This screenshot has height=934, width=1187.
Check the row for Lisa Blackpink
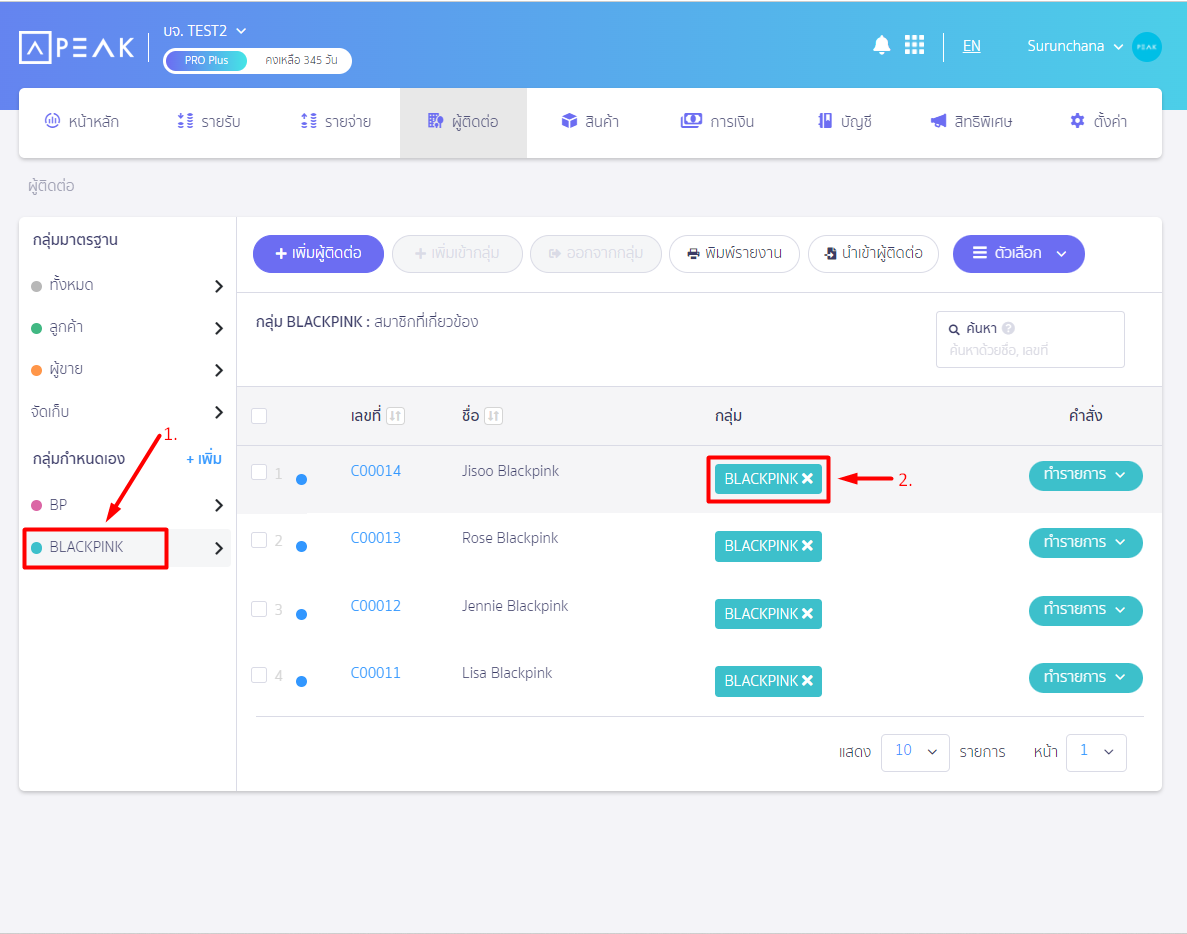click(x=259, y=674)
